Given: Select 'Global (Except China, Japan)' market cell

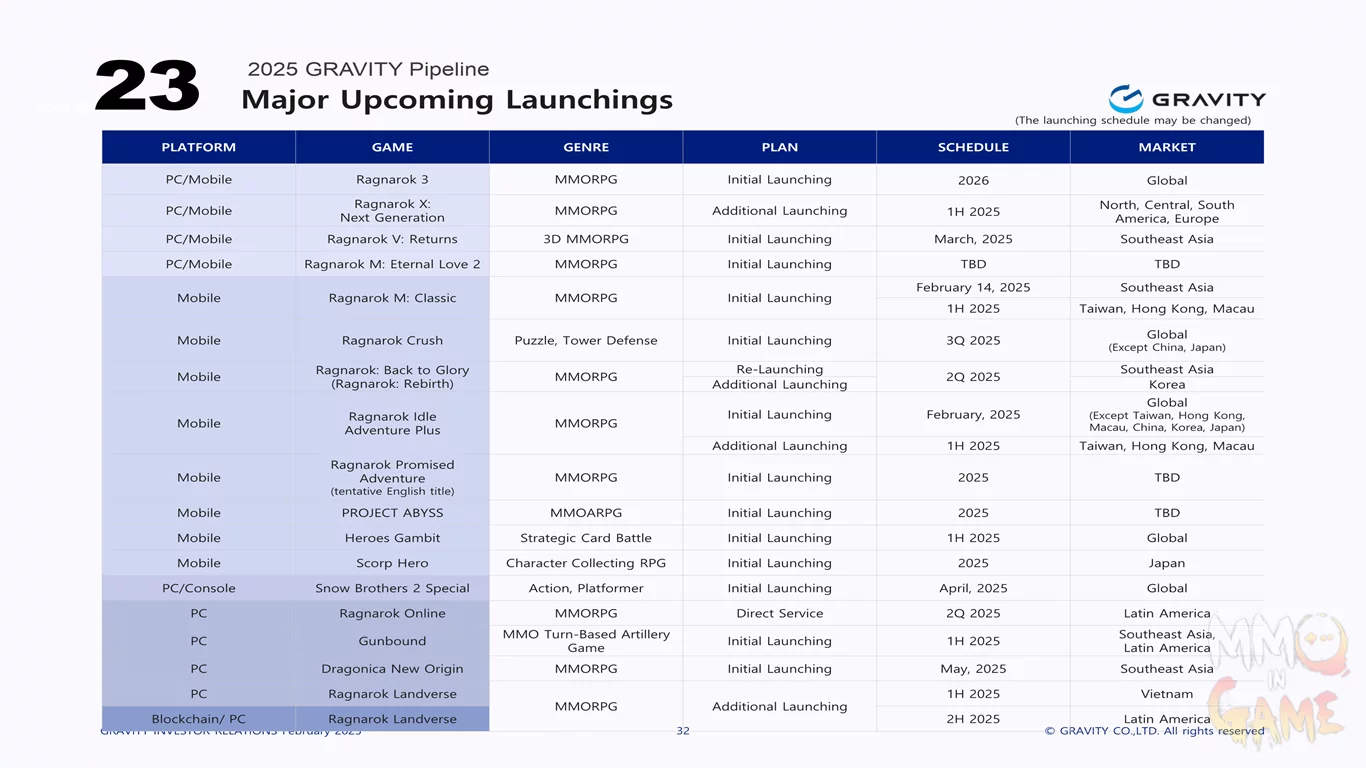Looking at the screenshot, I should (x=1167, y=340).
